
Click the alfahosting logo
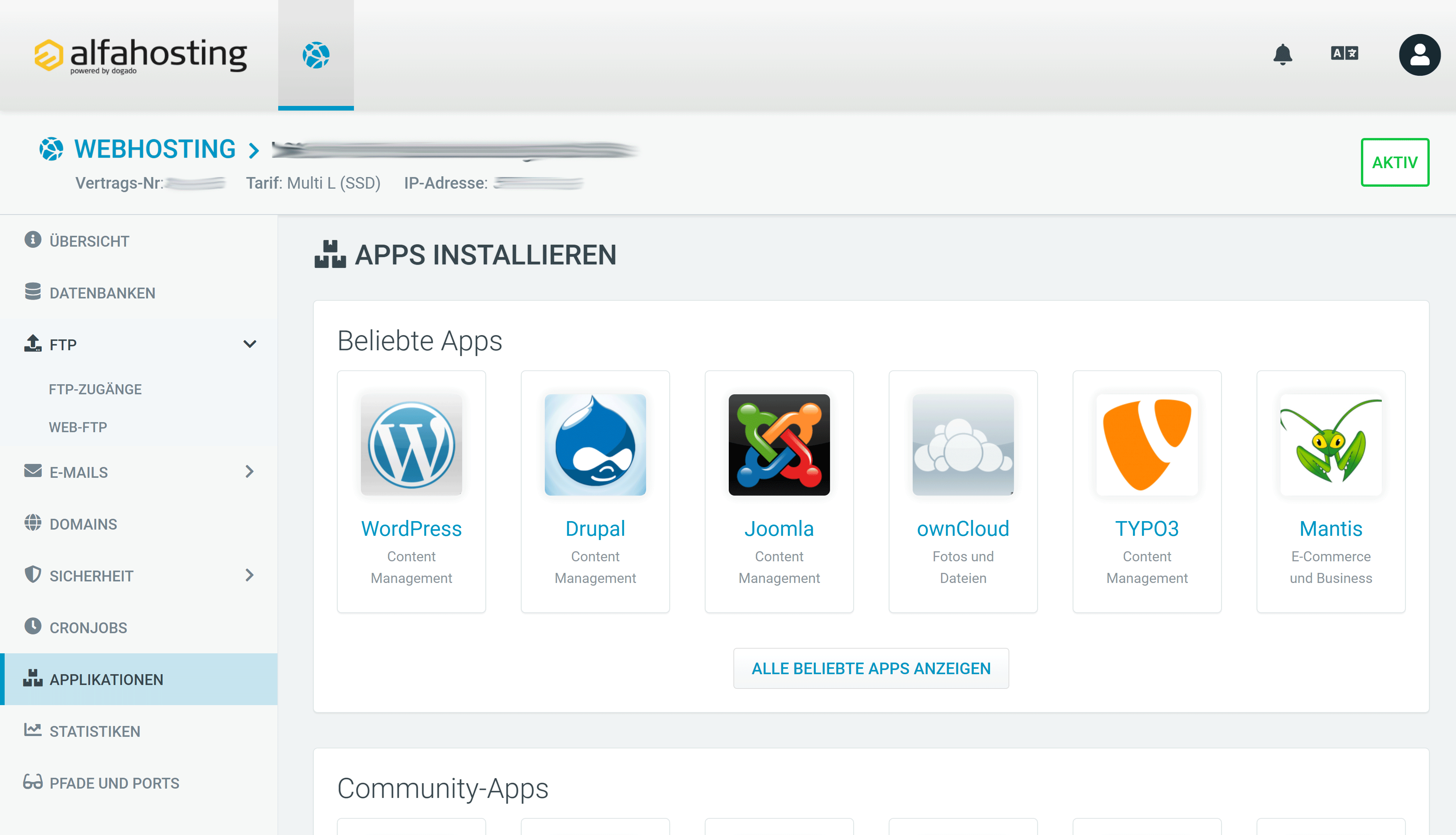(140, 56)
